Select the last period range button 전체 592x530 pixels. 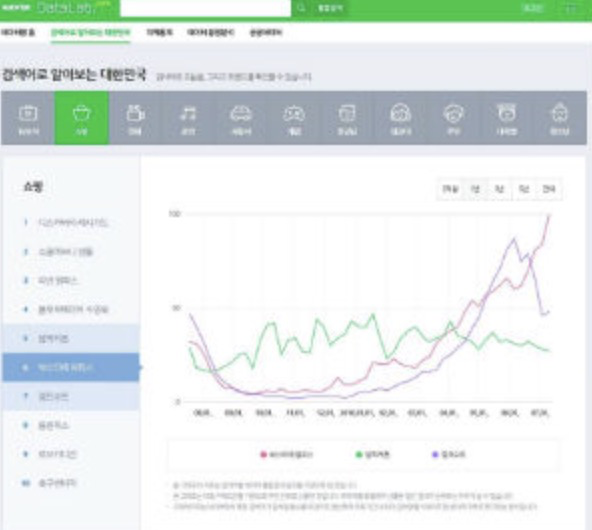pyautogui.click(x=549, y=189)
